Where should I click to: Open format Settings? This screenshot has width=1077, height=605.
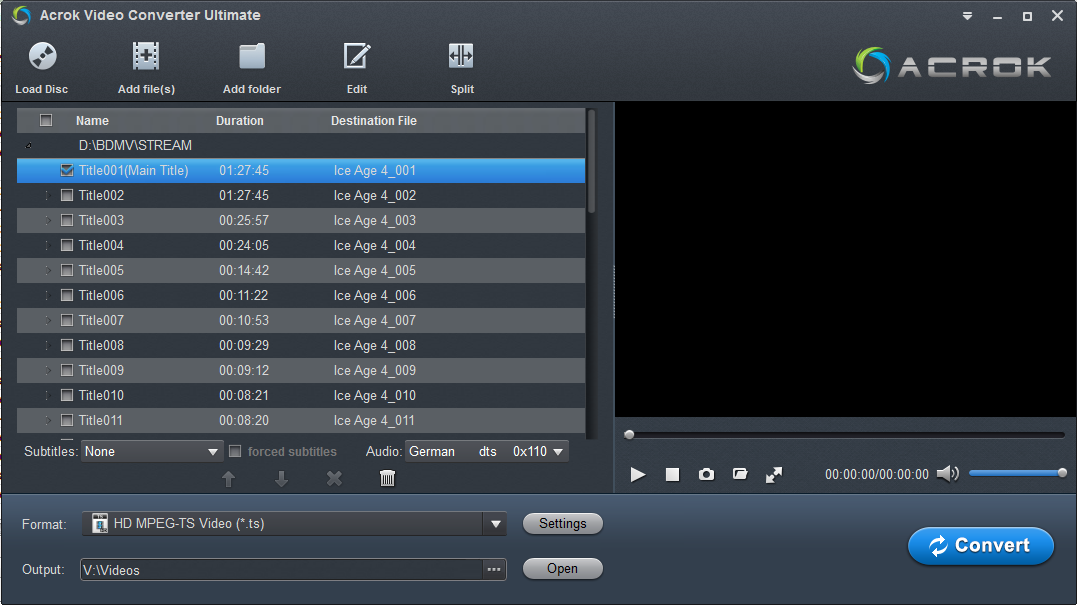tap(563, 523)
